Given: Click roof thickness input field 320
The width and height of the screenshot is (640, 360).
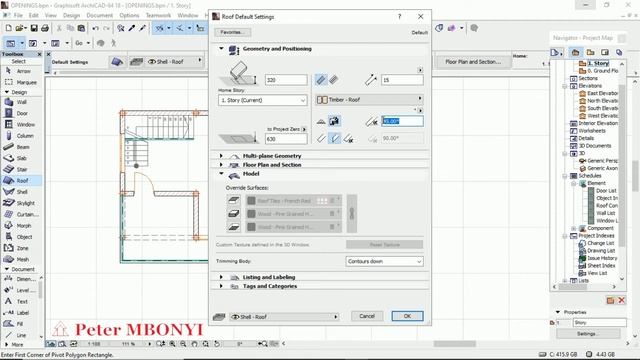Looking at the screenshot, I should point(286,80).
